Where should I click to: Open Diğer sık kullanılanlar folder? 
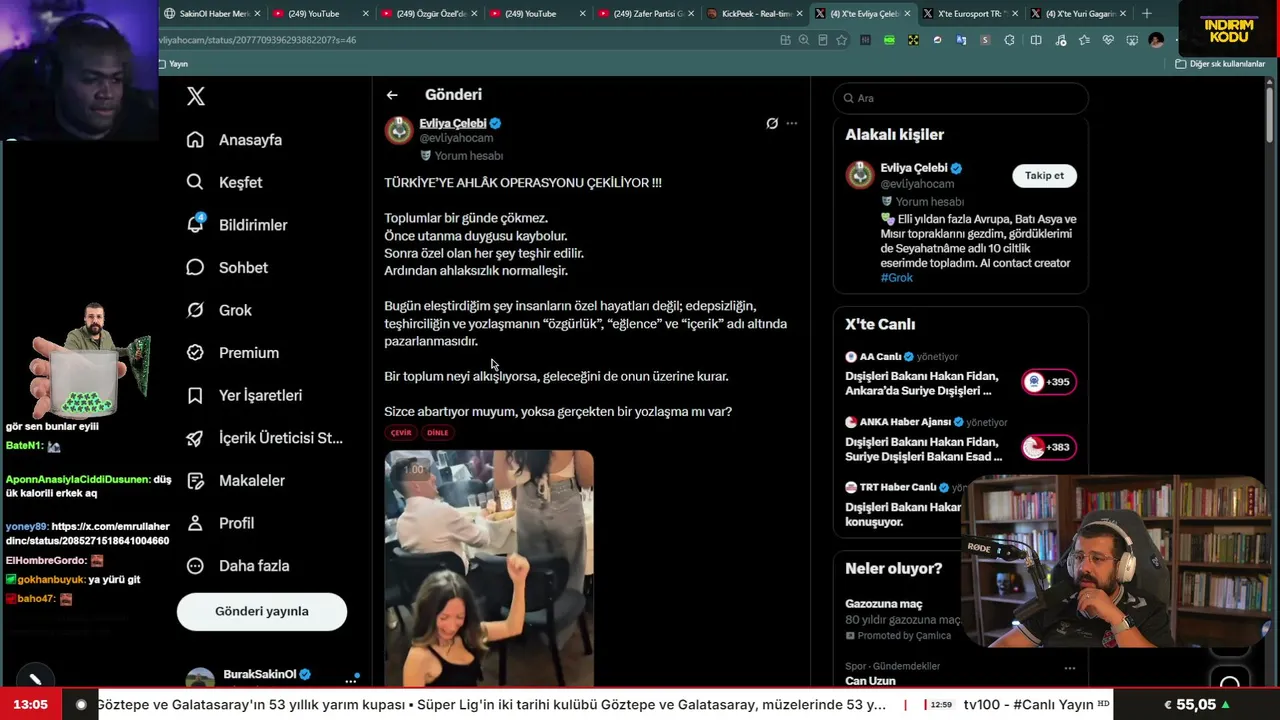click(x=1220, y=64)
